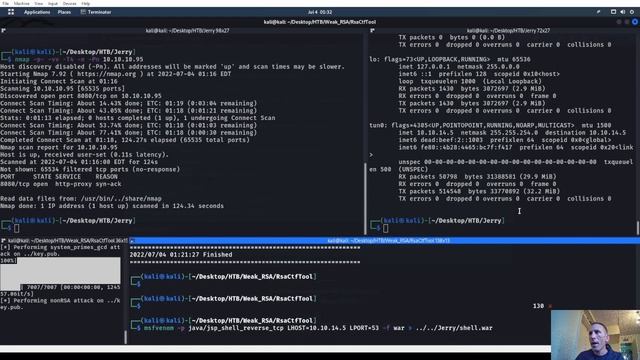The height and width of the screenshot is (360, 640).
Task: Click 'inet 10.10.14.5' address line
Action: tap(512, 133)
